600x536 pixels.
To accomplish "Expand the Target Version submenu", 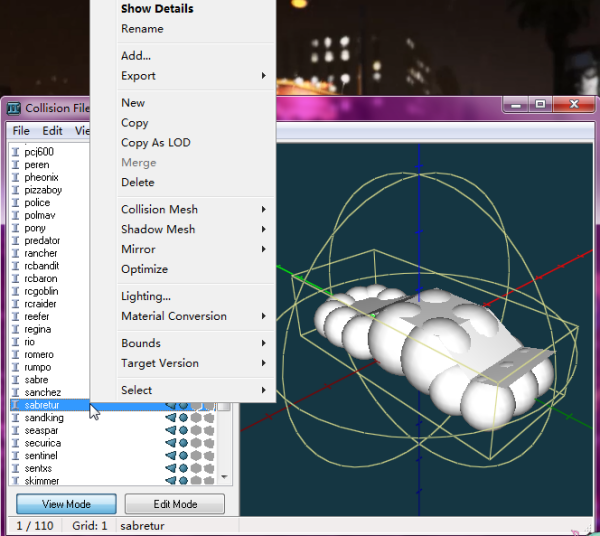I will click(196, 363).
